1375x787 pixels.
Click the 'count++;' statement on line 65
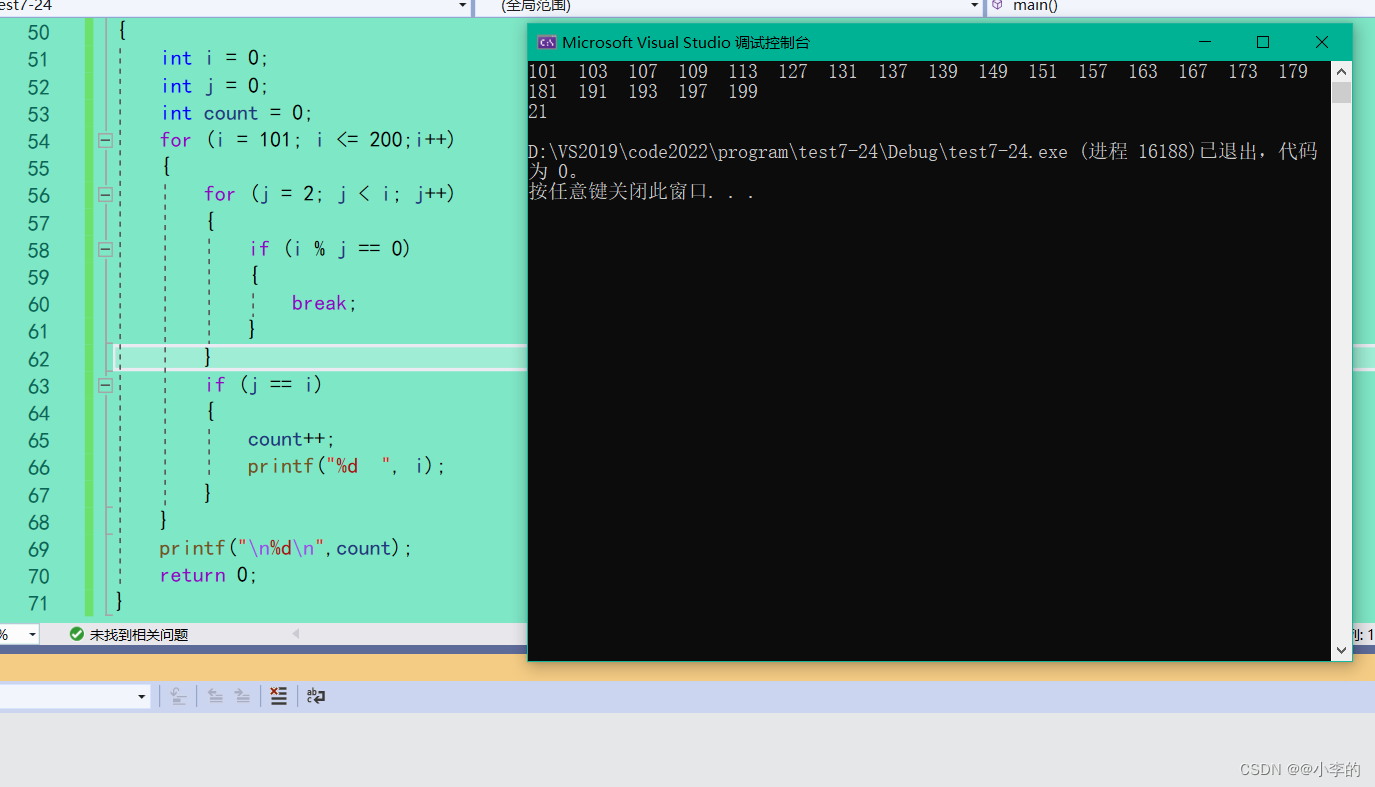tap(291, 439)
